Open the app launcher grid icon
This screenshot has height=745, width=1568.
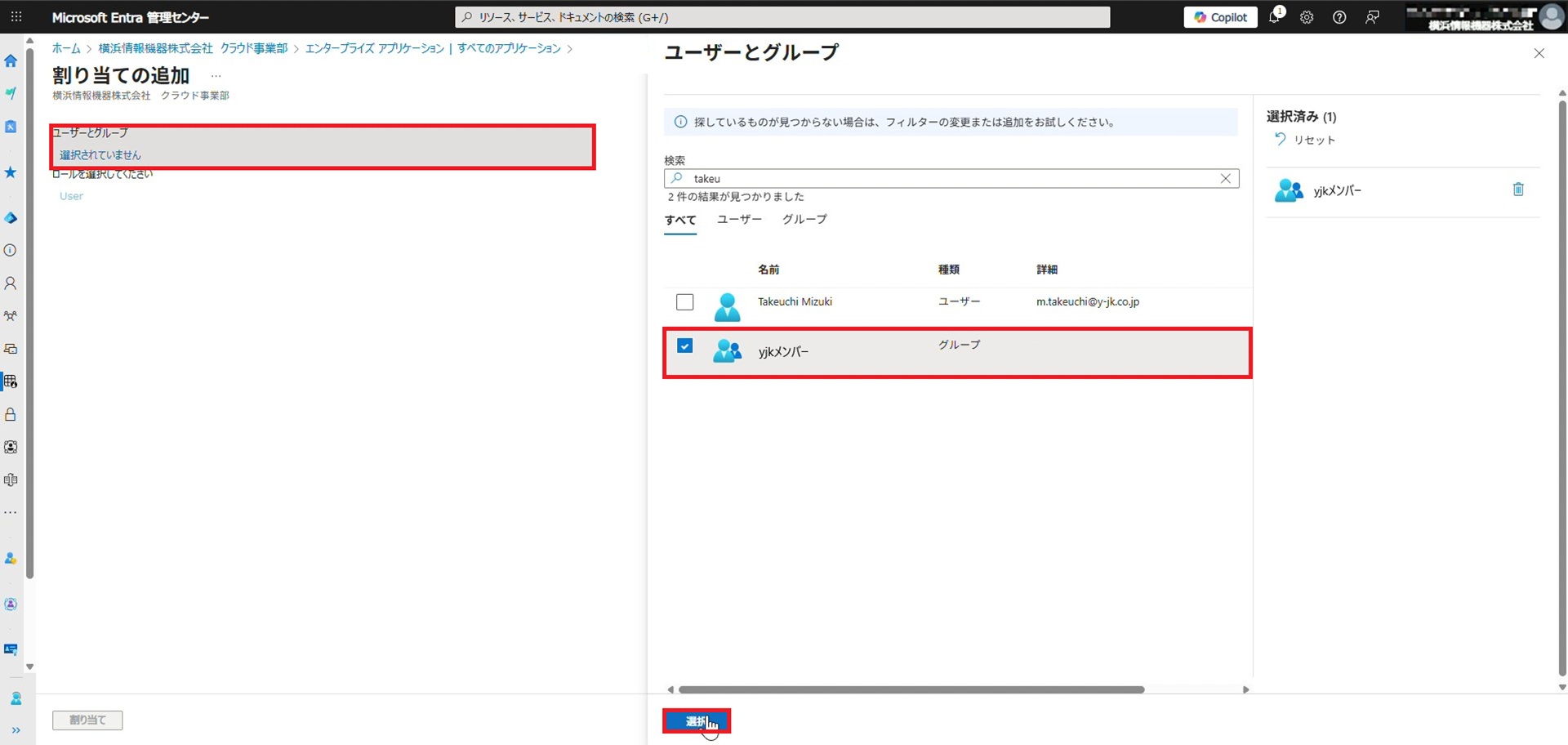pyautogui.click(x=16, y=17)
